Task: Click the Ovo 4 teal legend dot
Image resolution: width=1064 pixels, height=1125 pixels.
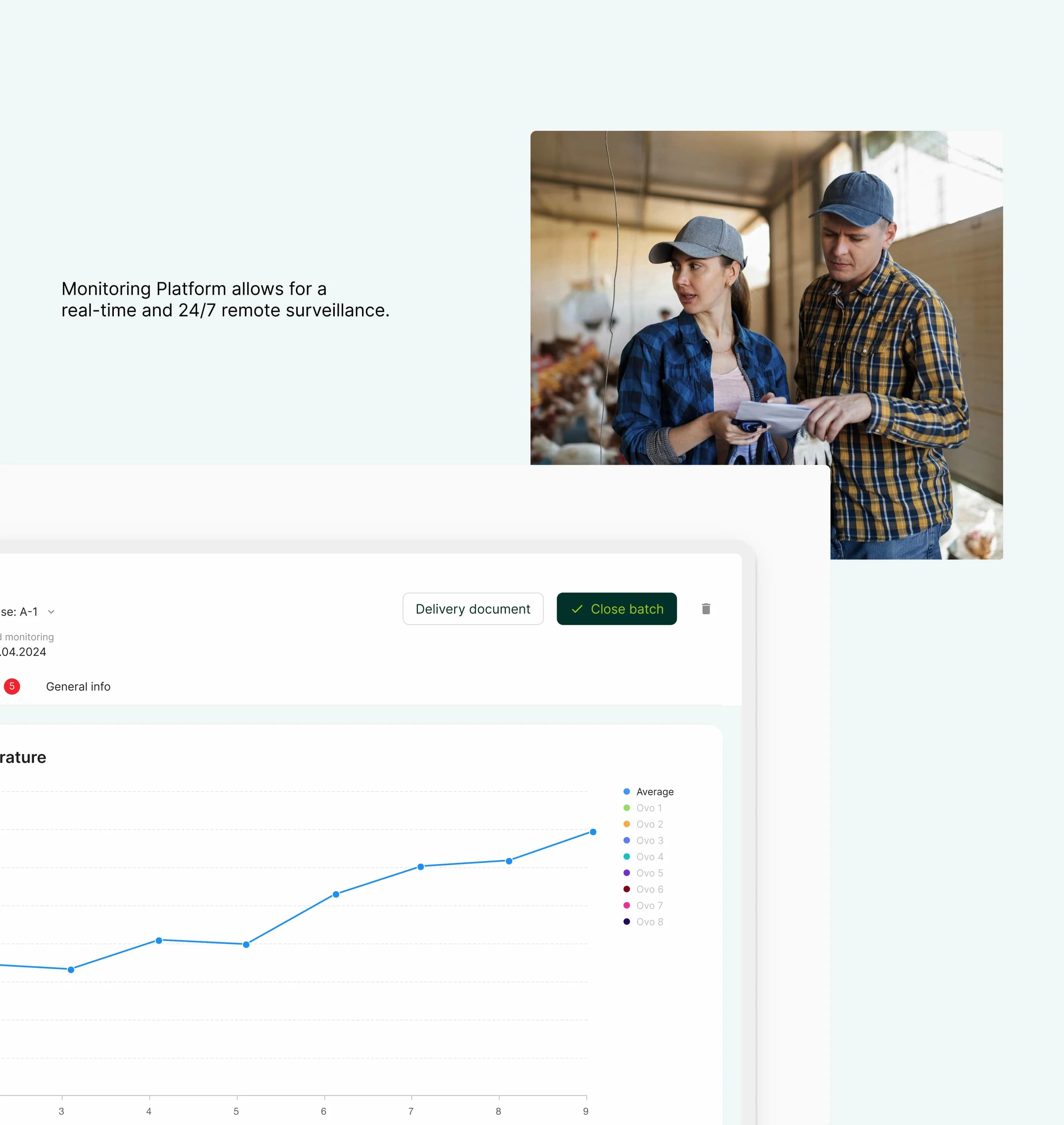Action: point(626,857)
